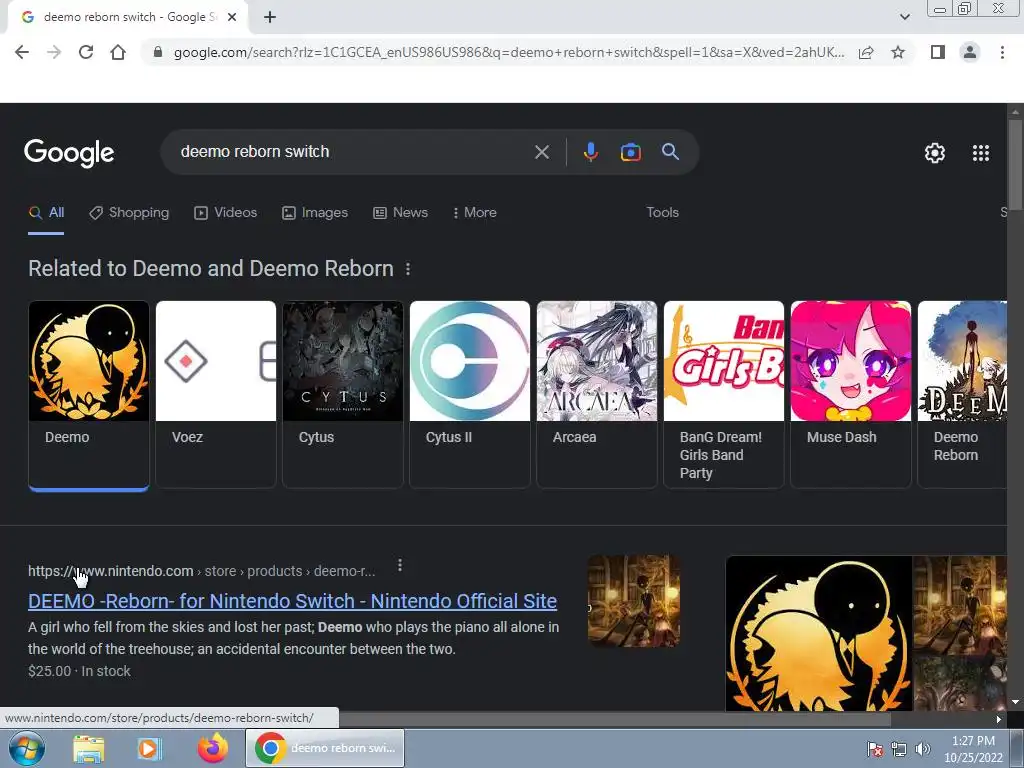This screenshot has height=768, width=1024.
Task: Bookmark this page with the star
Action: point(898,52)
